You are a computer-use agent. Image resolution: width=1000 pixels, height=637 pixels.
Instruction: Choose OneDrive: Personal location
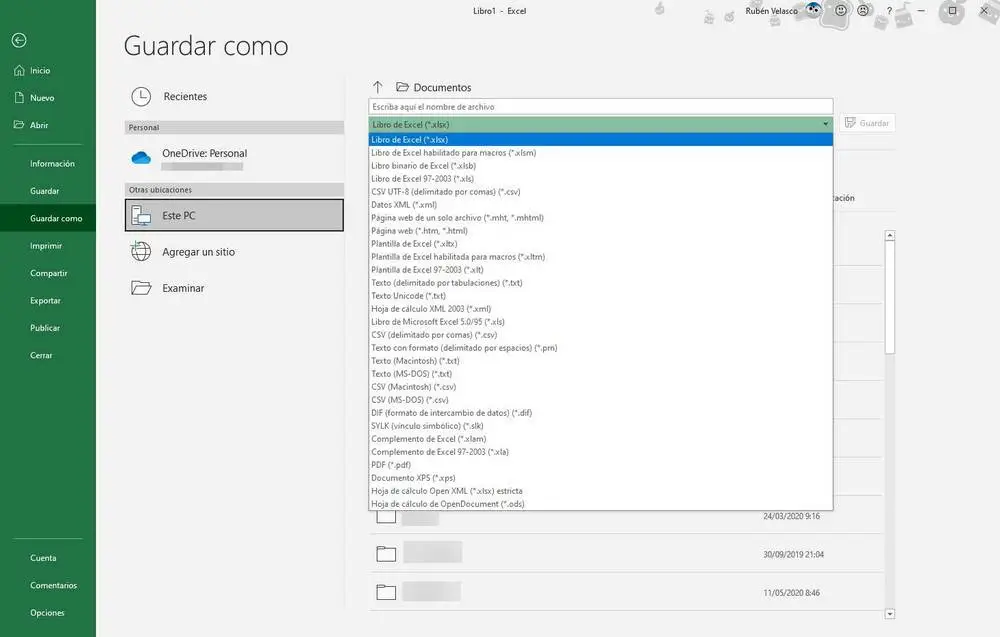tap(234, 157)
